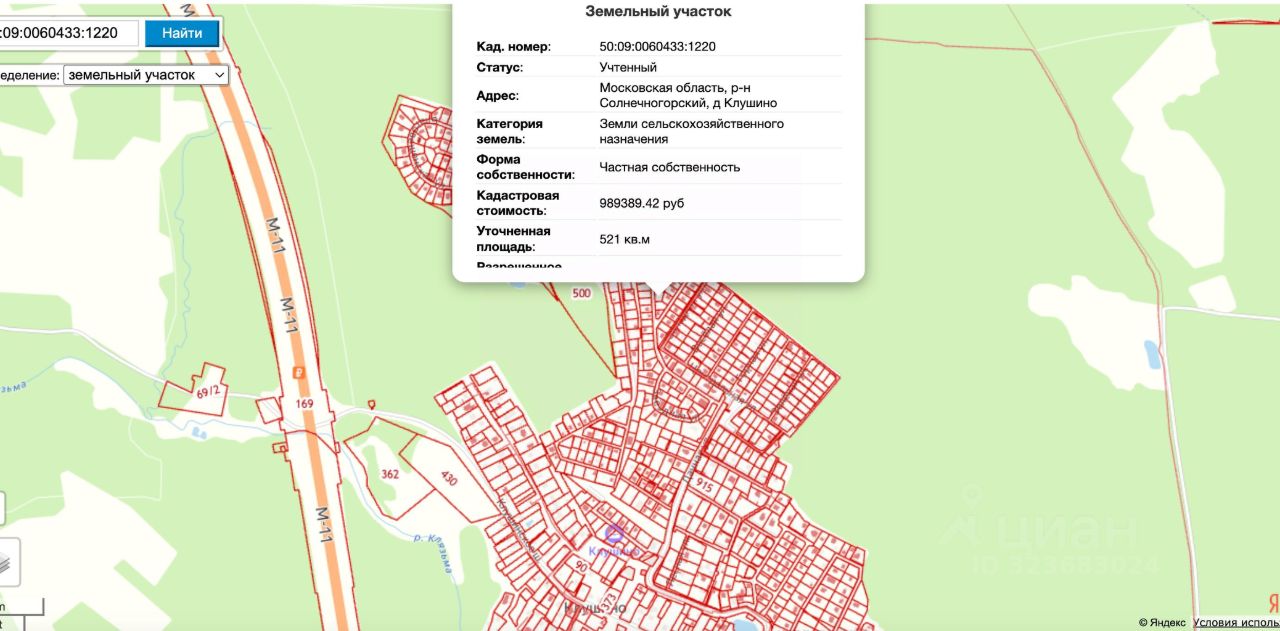Click the orange marker on M-11 highway
Screen dimensions: 1280x631
click(x=298, y=374)
